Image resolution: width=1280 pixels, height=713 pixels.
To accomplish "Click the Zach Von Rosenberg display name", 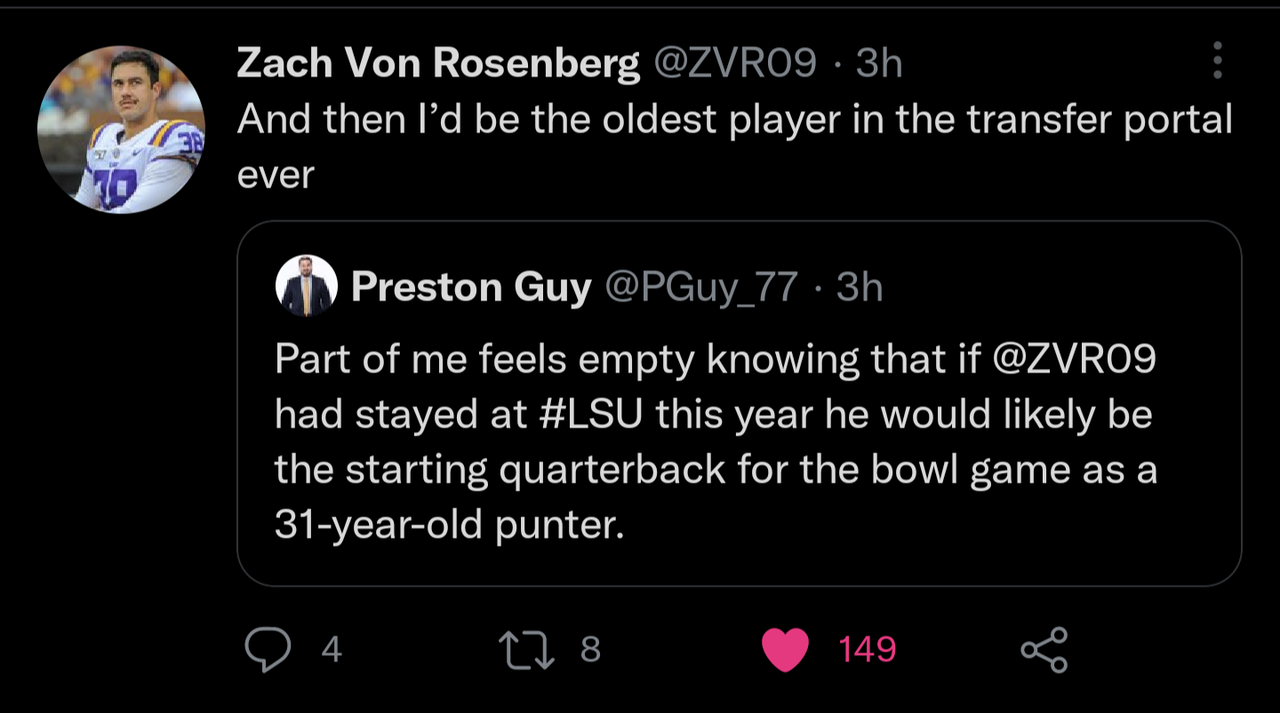I will point(438,64).
